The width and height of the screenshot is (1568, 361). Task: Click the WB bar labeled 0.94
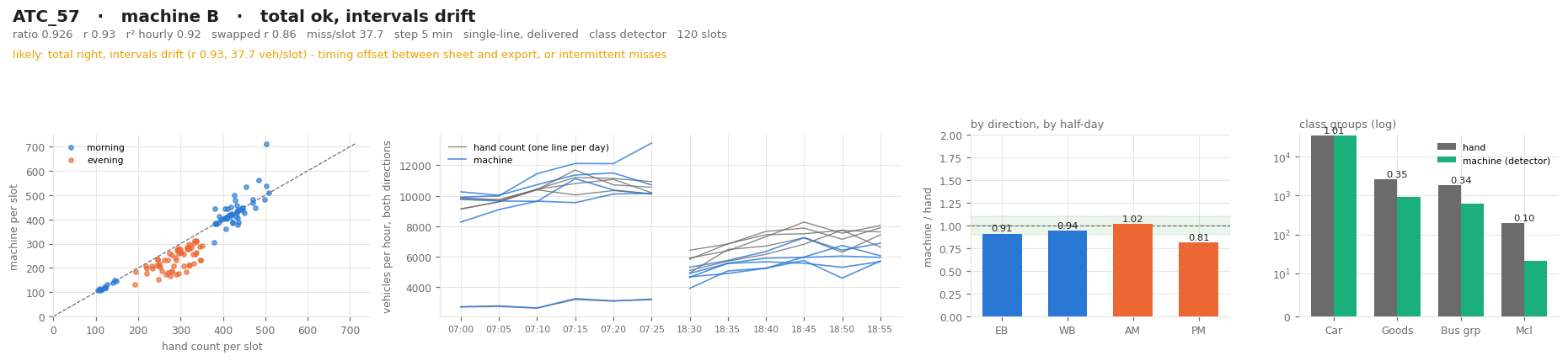click(1067, 273)
